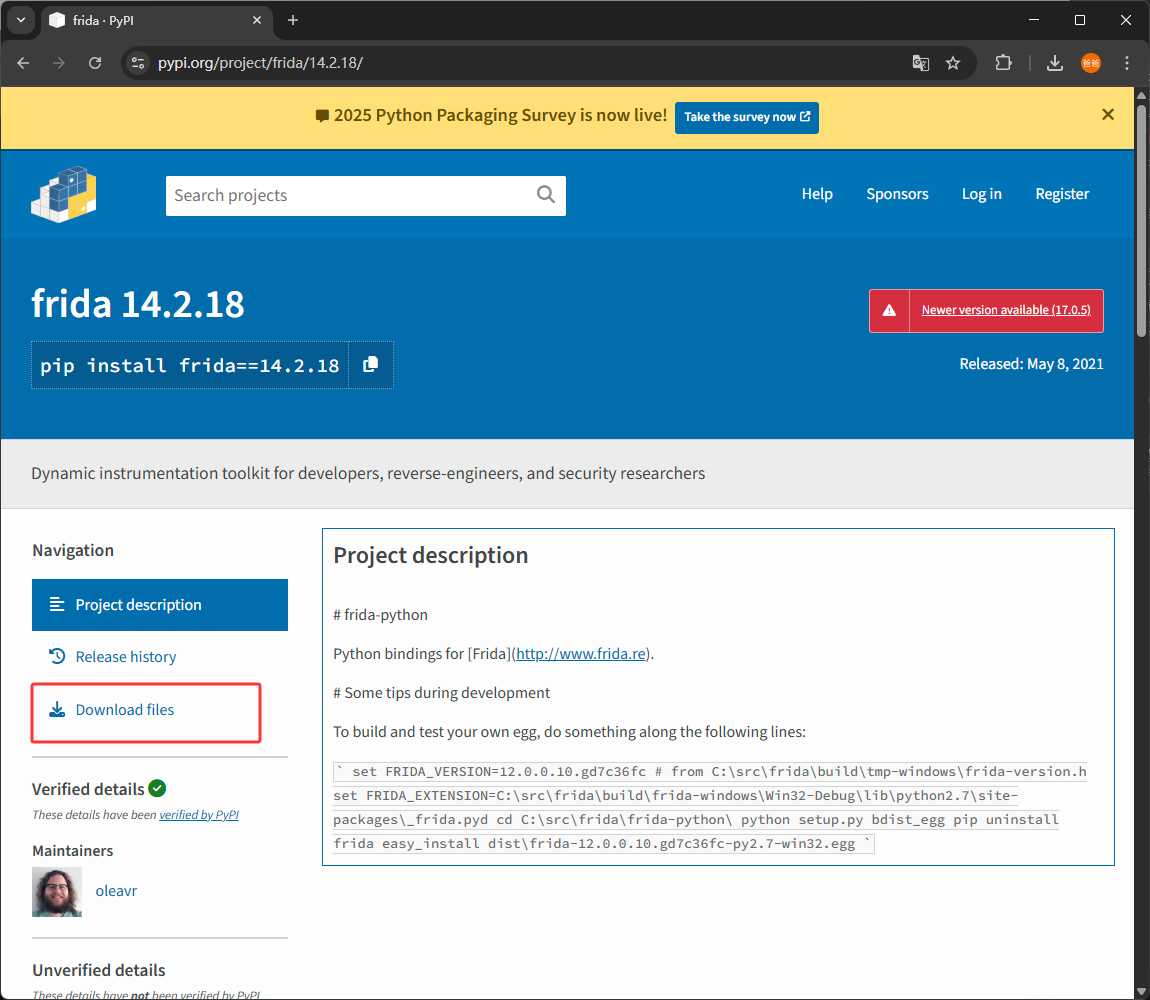Bookmark this page with the star icon
Screen dimensions: 1150x1000
[x=953, y=63]
